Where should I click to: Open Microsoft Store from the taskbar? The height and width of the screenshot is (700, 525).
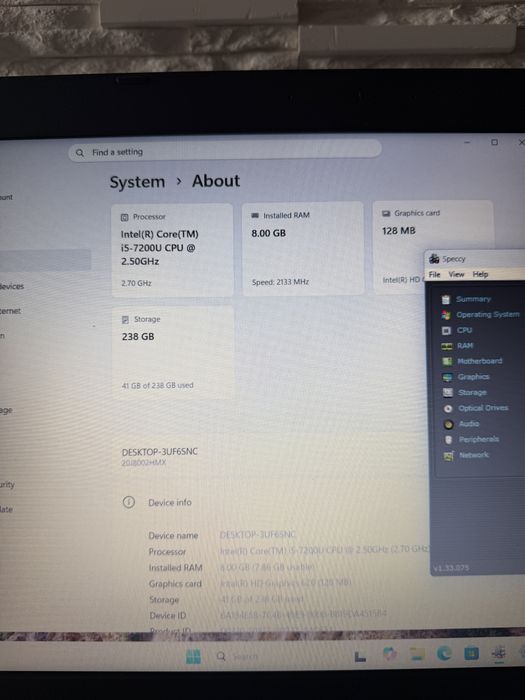tap(471, 653)
